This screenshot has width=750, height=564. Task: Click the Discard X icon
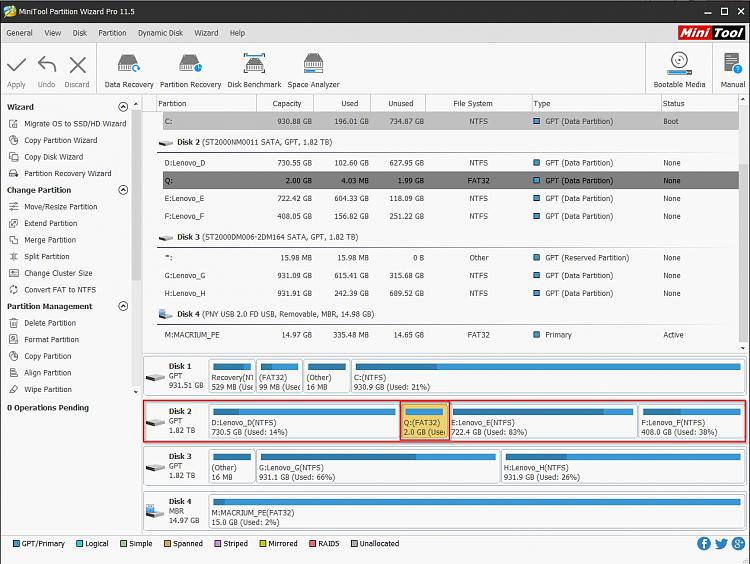[x=77, y=65]
